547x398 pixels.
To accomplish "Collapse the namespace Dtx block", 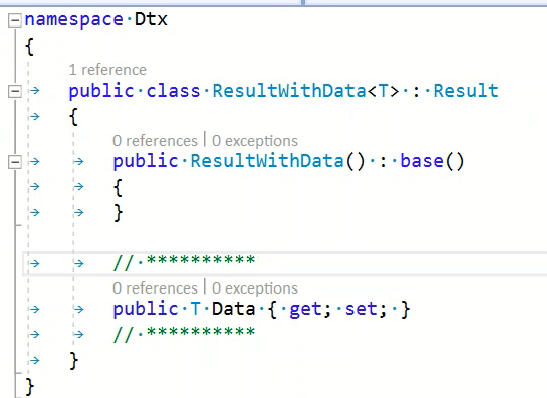I will pyautogui.click(x=15, y=20).
